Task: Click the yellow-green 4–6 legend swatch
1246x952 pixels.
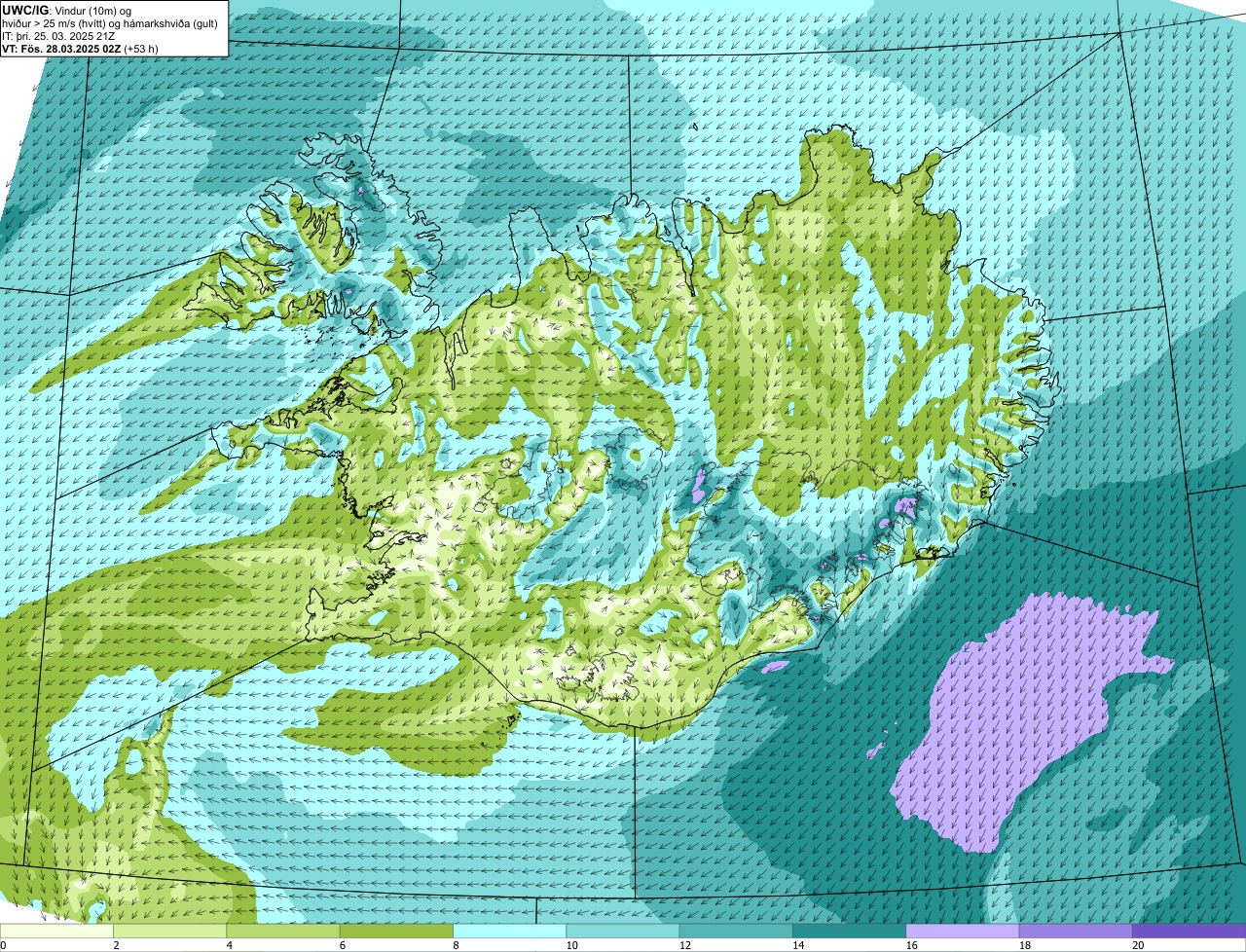Action: point(283,931)
